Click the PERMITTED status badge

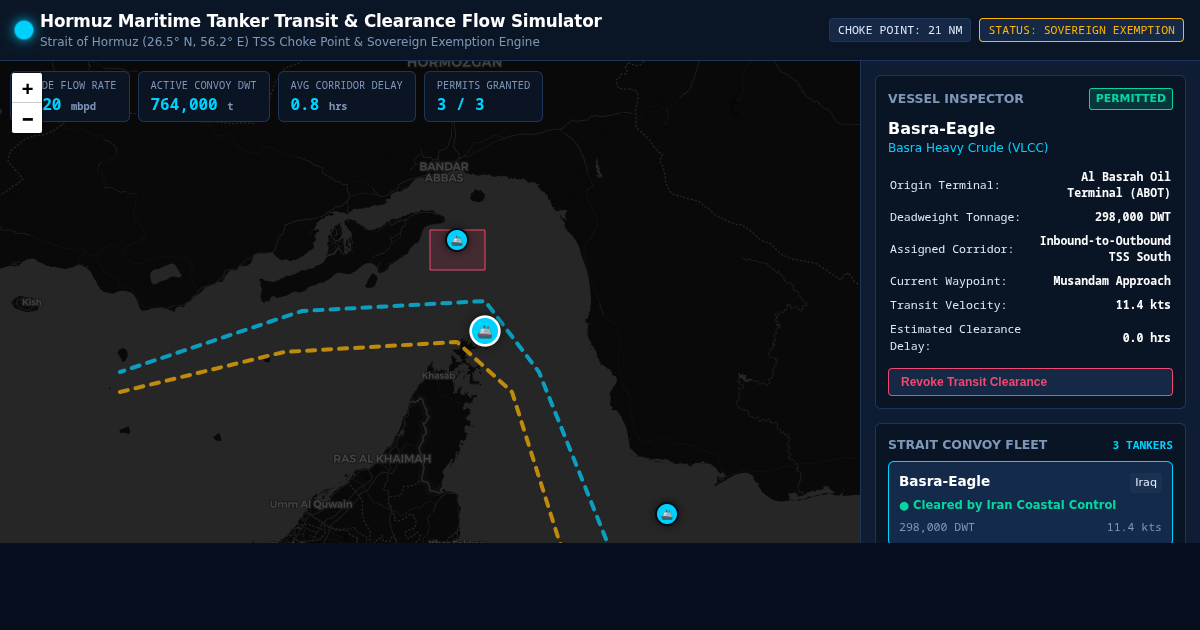(1130, 99)
